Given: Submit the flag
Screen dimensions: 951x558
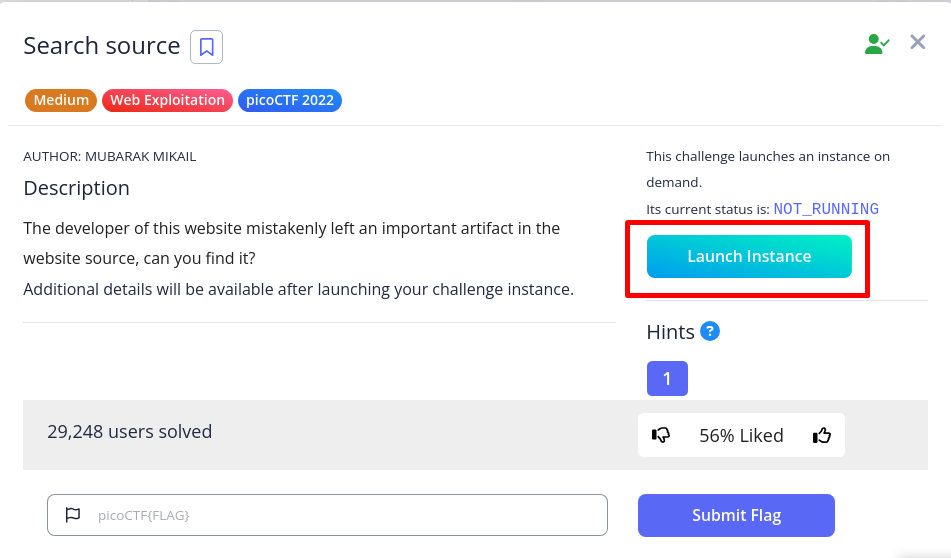Looking at the screenshot, I should pyautogui.click(x=736, y=516).
